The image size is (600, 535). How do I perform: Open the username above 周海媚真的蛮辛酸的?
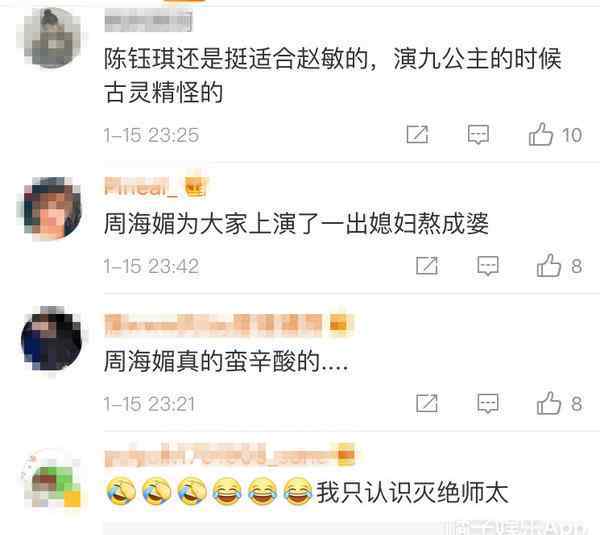[x=213, y=325]
